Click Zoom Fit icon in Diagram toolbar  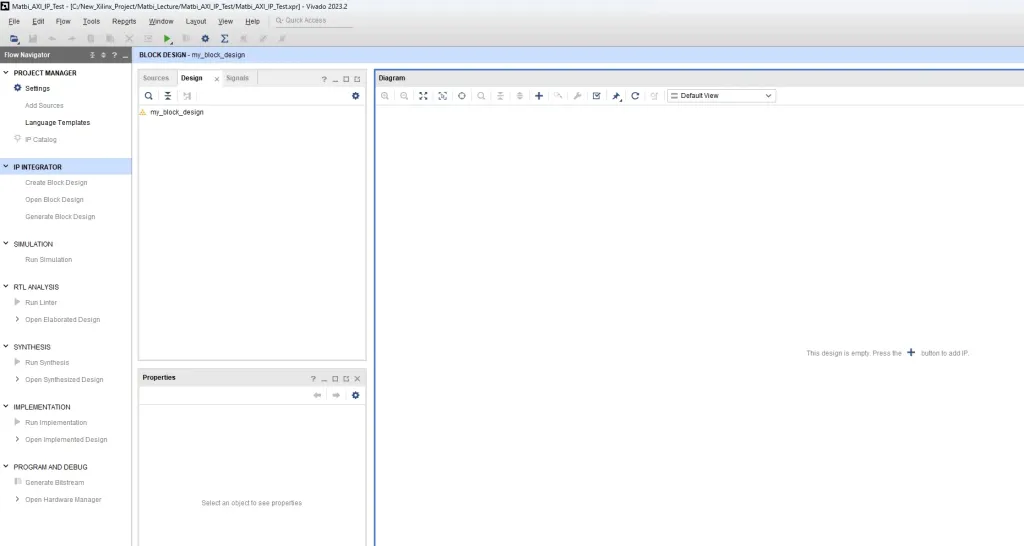423,95
